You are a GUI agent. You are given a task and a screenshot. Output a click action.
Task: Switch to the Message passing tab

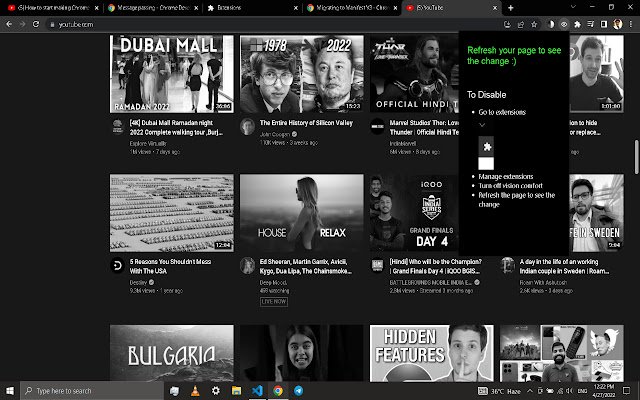pos(153,8)
